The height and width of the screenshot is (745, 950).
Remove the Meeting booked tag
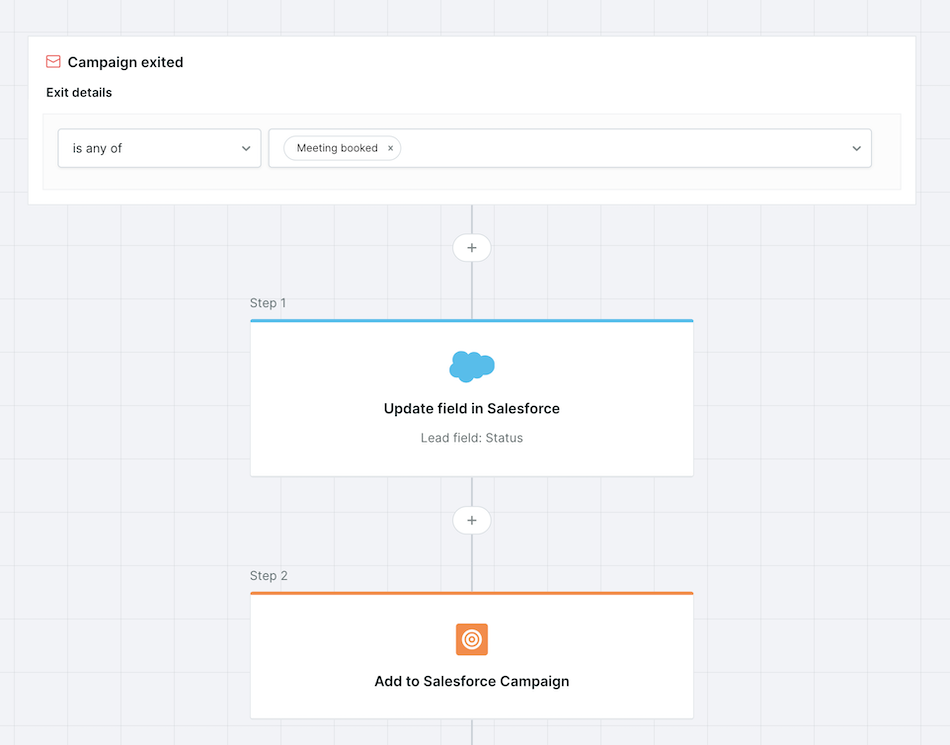point(390,148)
